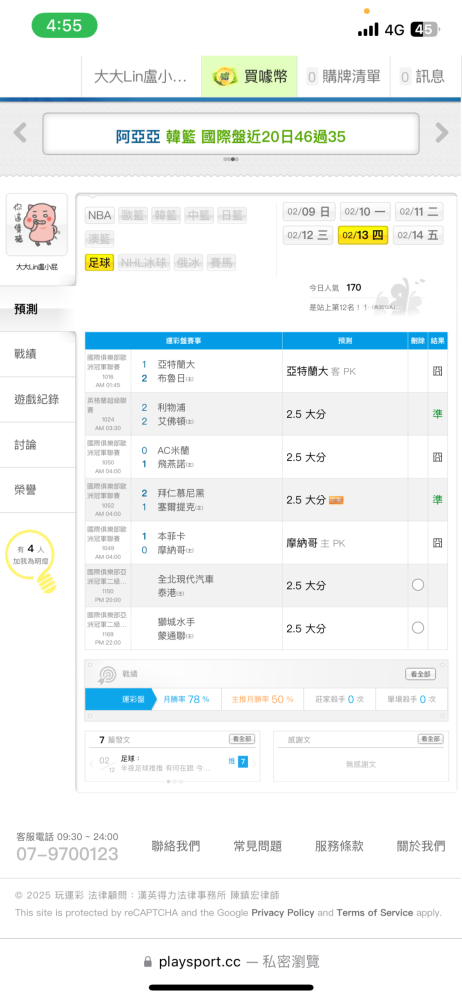Select the 賽馬 league filter
This screenshot has width=462, height=1000.
pos(221,262)
